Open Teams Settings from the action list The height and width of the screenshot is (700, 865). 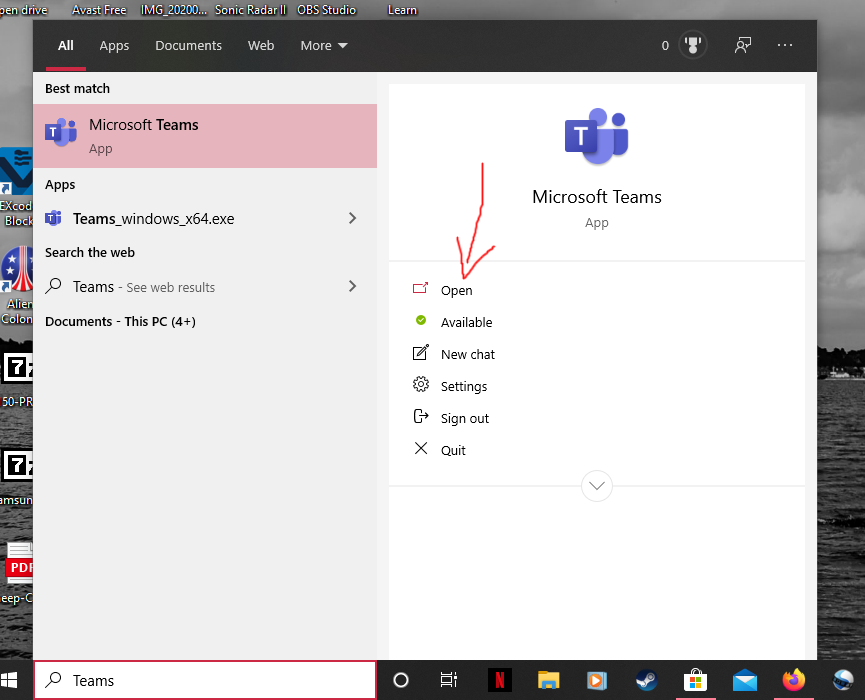pos(464,386)
